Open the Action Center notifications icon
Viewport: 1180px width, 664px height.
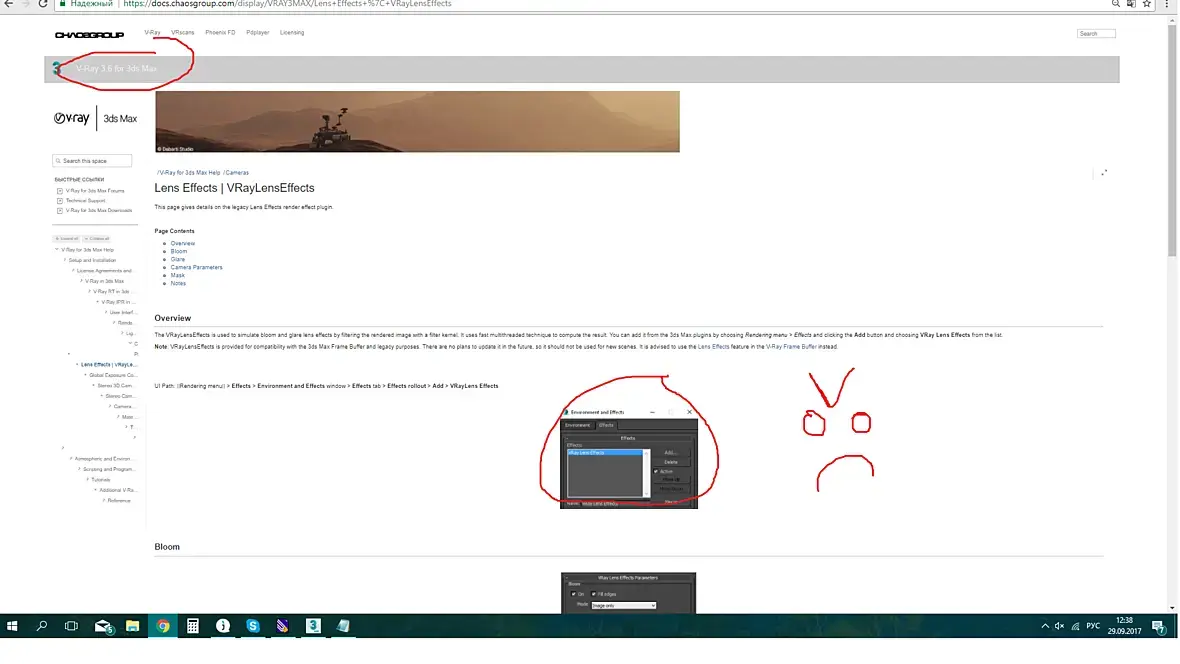click(x=1159, y=626)
